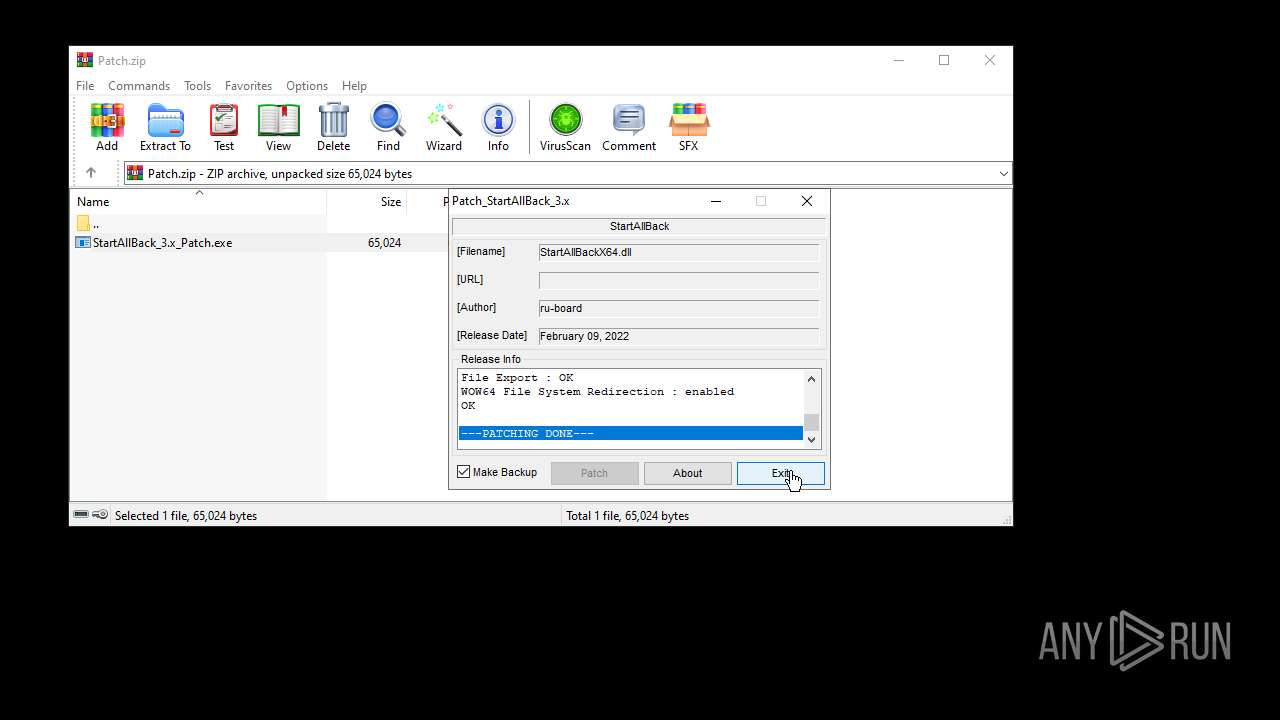Sort files by Size column header
This screenshot has width=1280, height=720.
coord(367,201)
